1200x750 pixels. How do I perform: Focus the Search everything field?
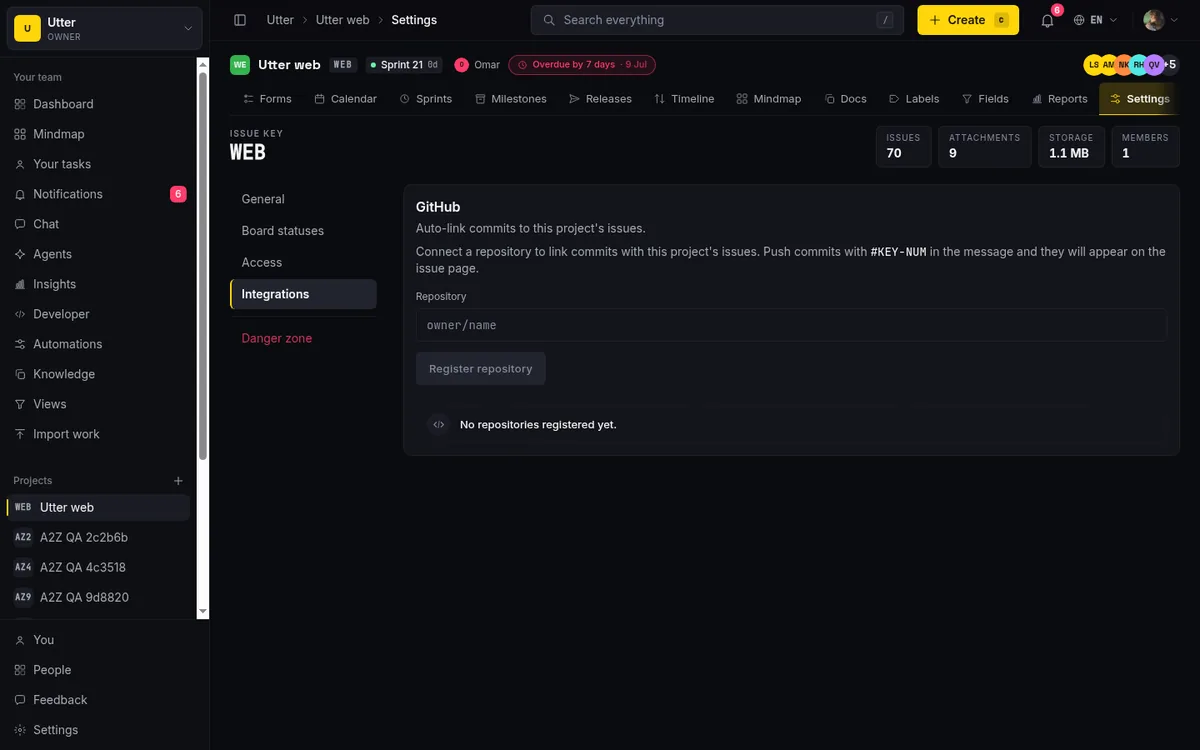(x=717, y=20)
